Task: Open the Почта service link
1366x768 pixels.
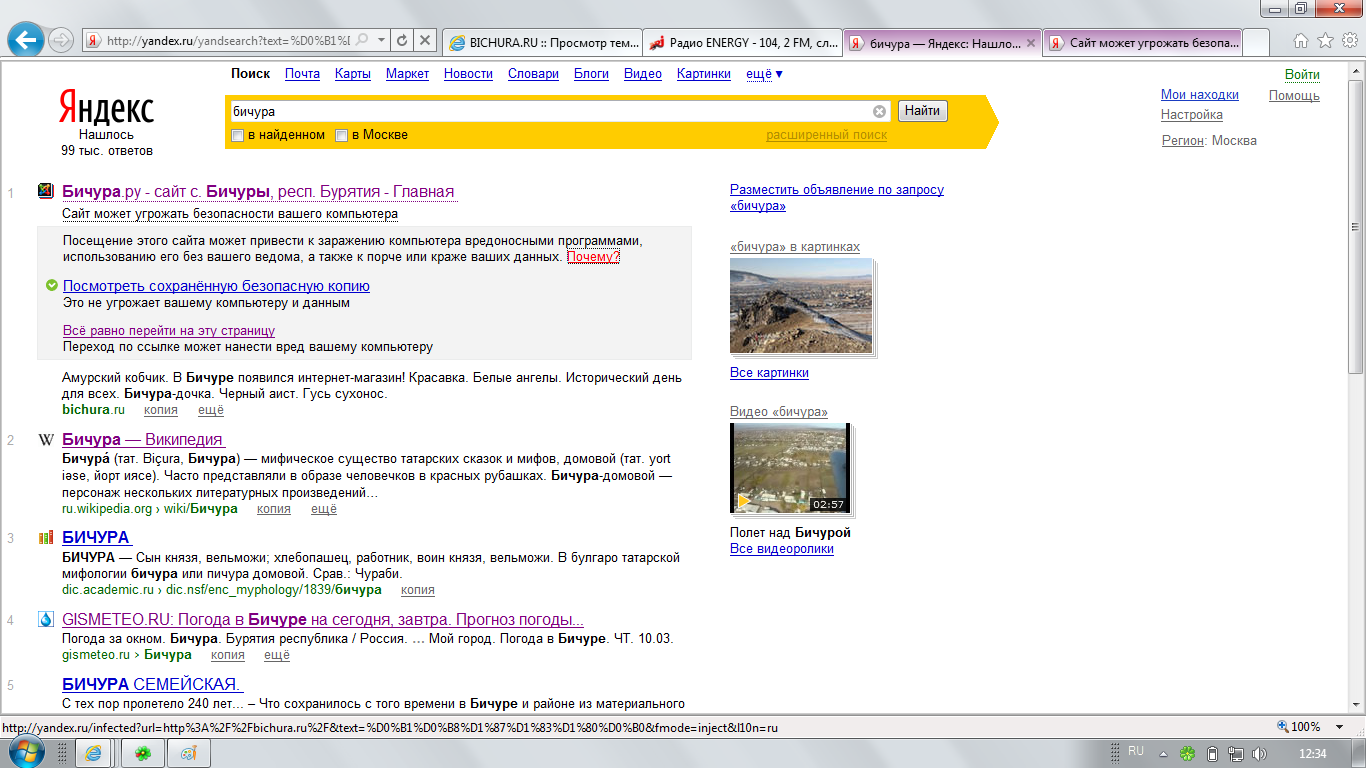Action: click(302, 74)
